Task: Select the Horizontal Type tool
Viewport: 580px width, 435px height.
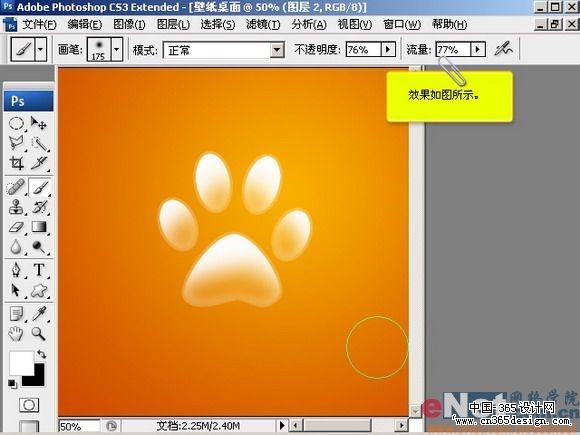Action: point(39,270)
